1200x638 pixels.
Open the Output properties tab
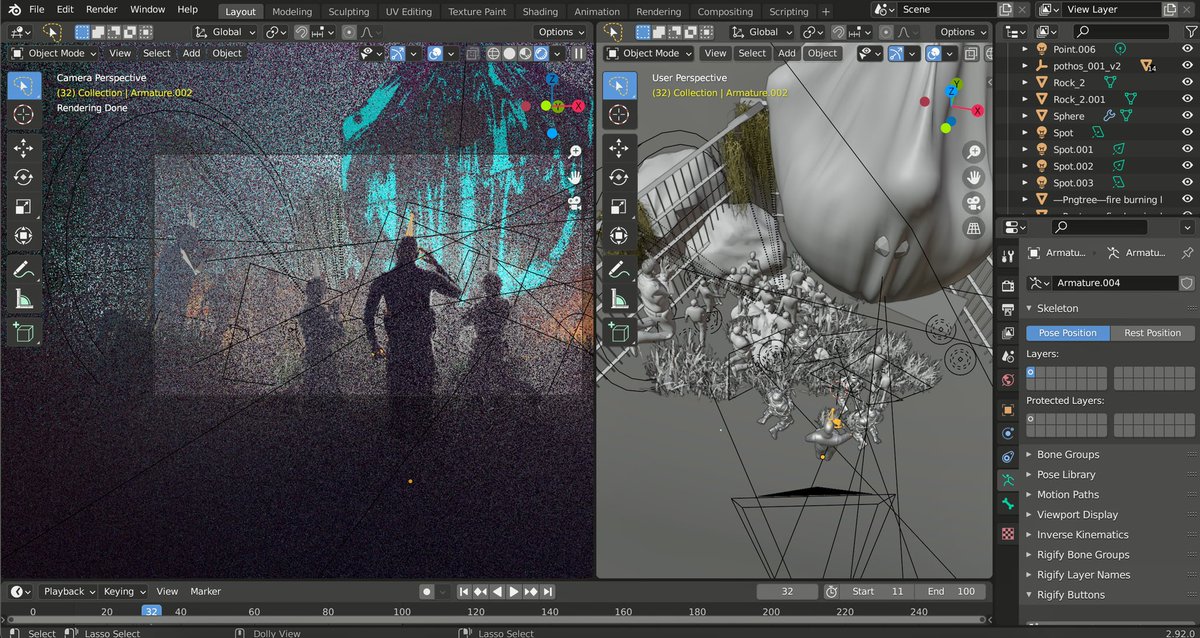1008,310
